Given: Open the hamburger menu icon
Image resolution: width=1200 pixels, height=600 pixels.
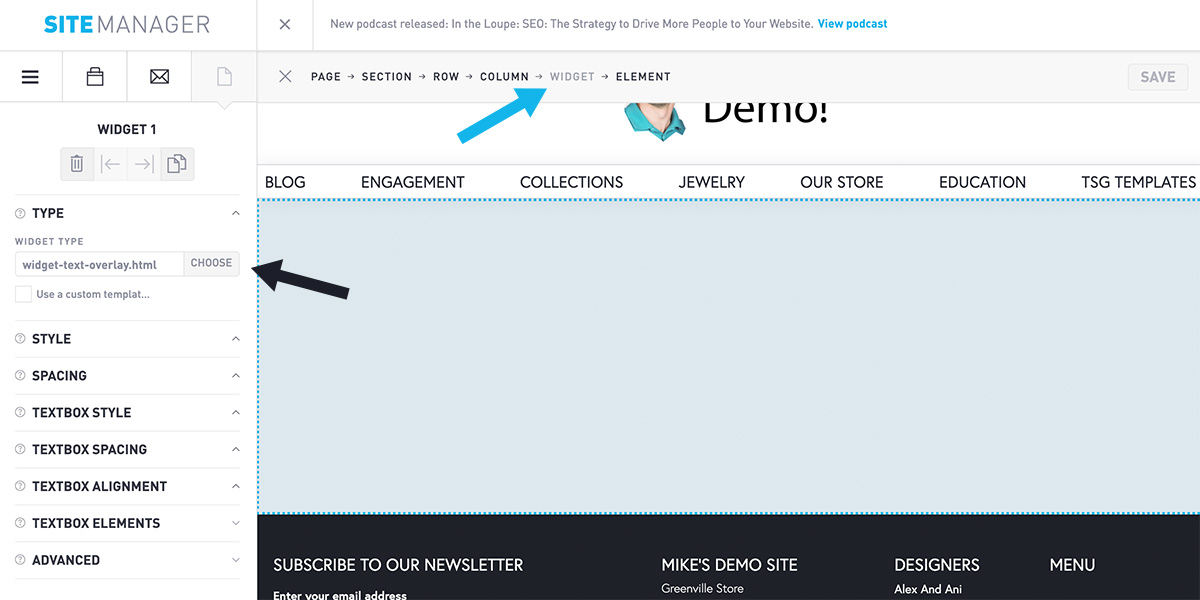Looking at the screenshot, I should (x=31, y=77).
